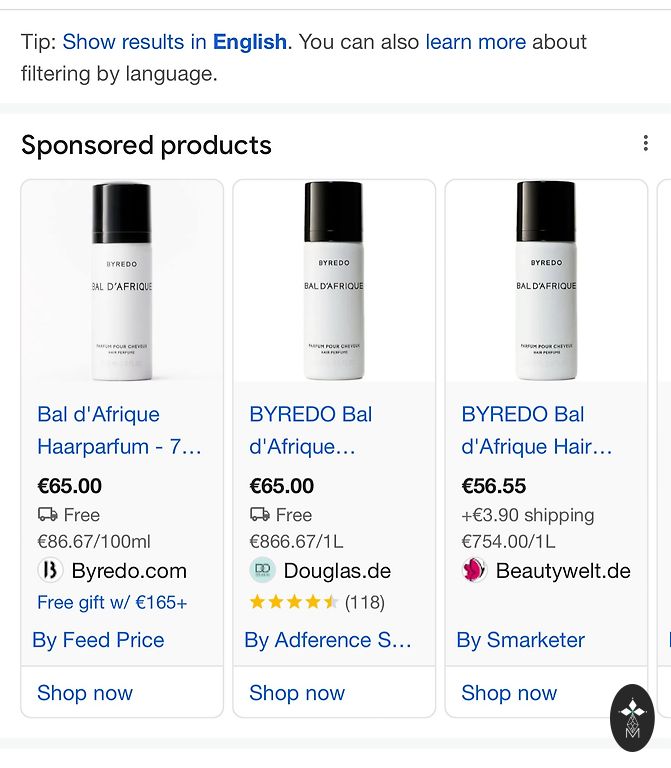
Task: Open the Douglas BYREDO Bal d'Afrique title
Action: [311, 430]
